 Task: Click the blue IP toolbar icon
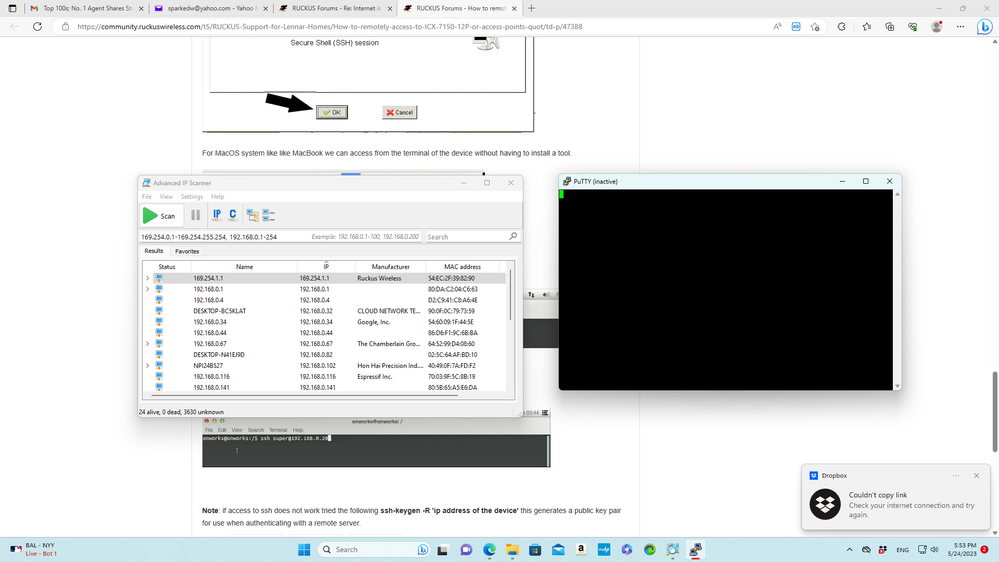(x=216, y=215)
